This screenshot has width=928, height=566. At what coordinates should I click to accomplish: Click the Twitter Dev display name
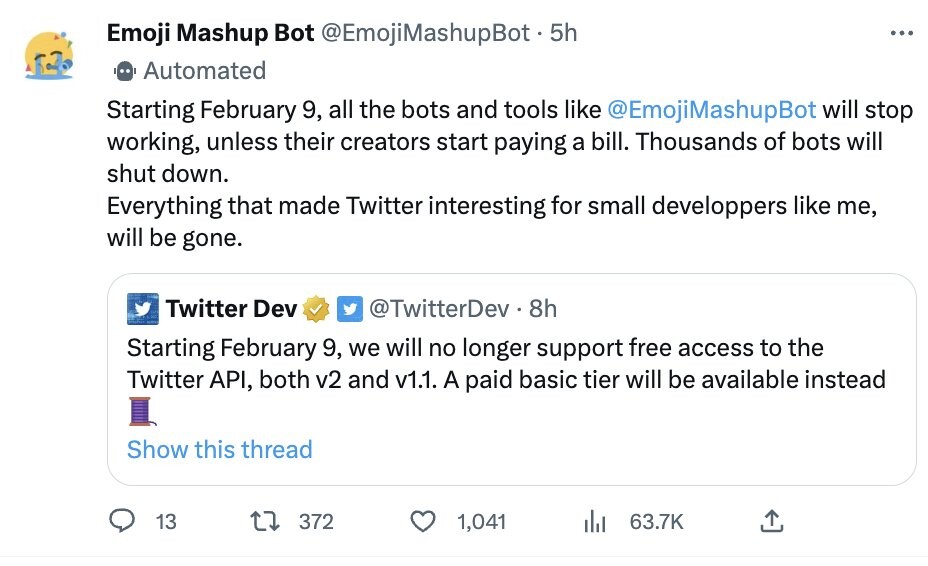(232, 309)
